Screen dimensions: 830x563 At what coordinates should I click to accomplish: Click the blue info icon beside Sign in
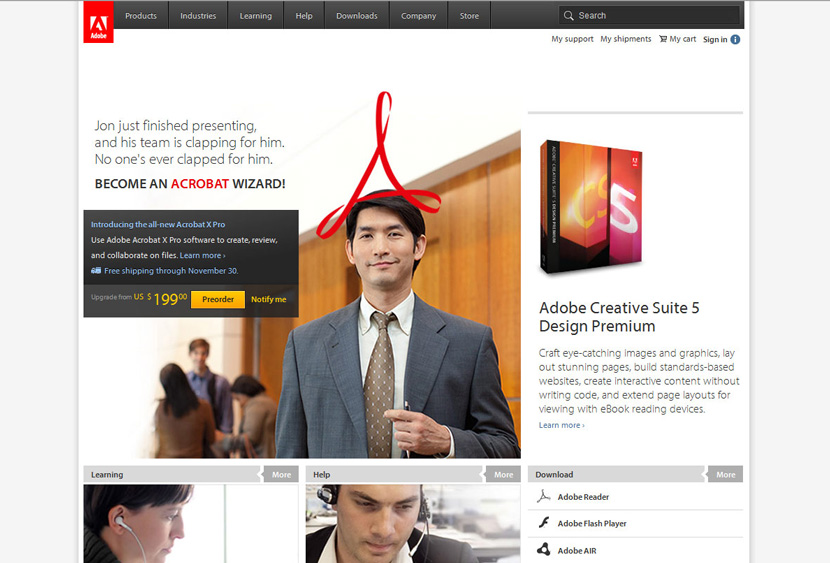[x=735, y=39]
